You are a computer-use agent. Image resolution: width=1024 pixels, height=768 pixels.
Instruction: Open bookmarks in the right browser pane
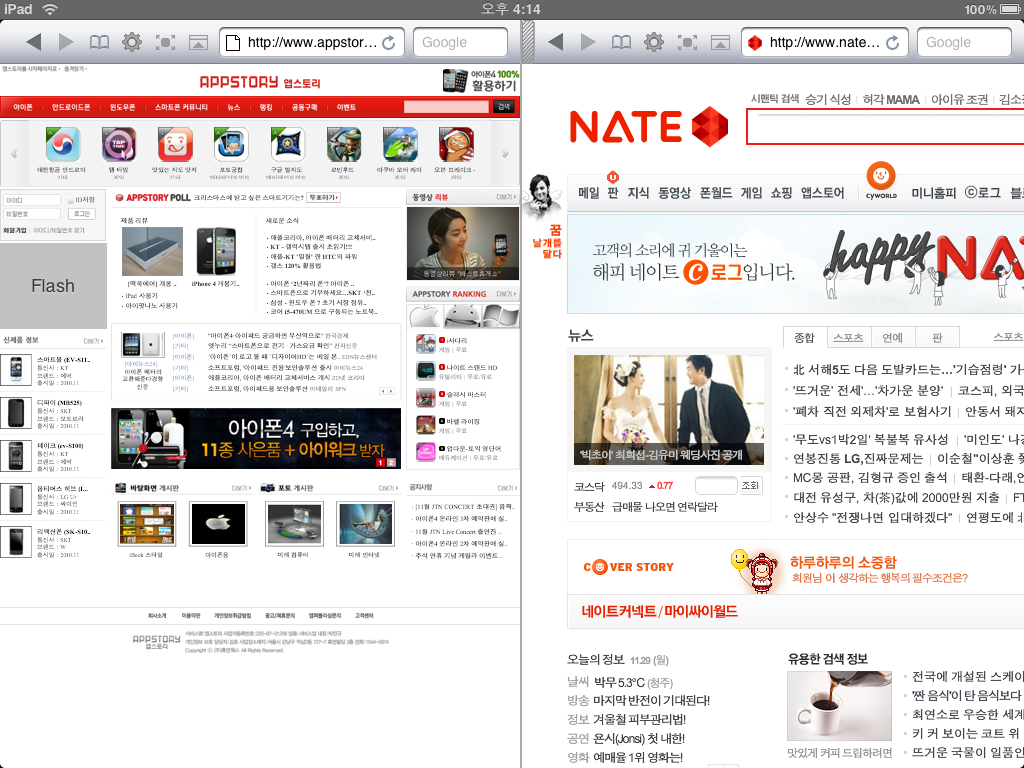621,42
